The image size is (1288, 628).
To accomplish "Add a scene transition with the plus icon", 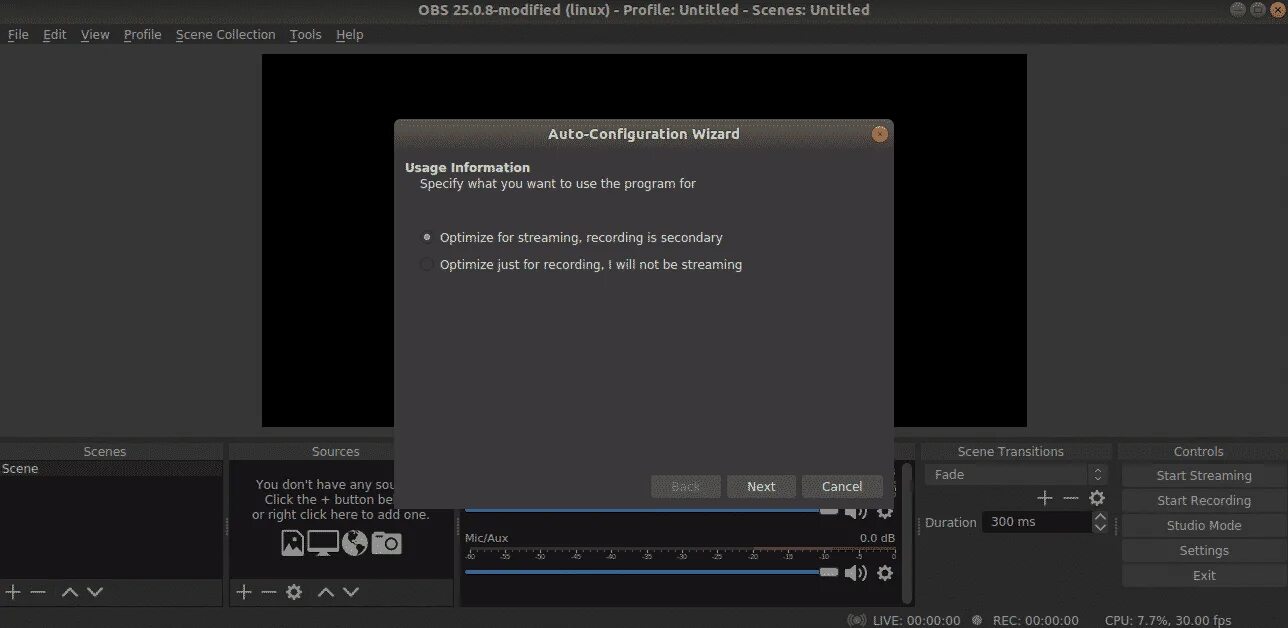I will [x=1045, y=498].
